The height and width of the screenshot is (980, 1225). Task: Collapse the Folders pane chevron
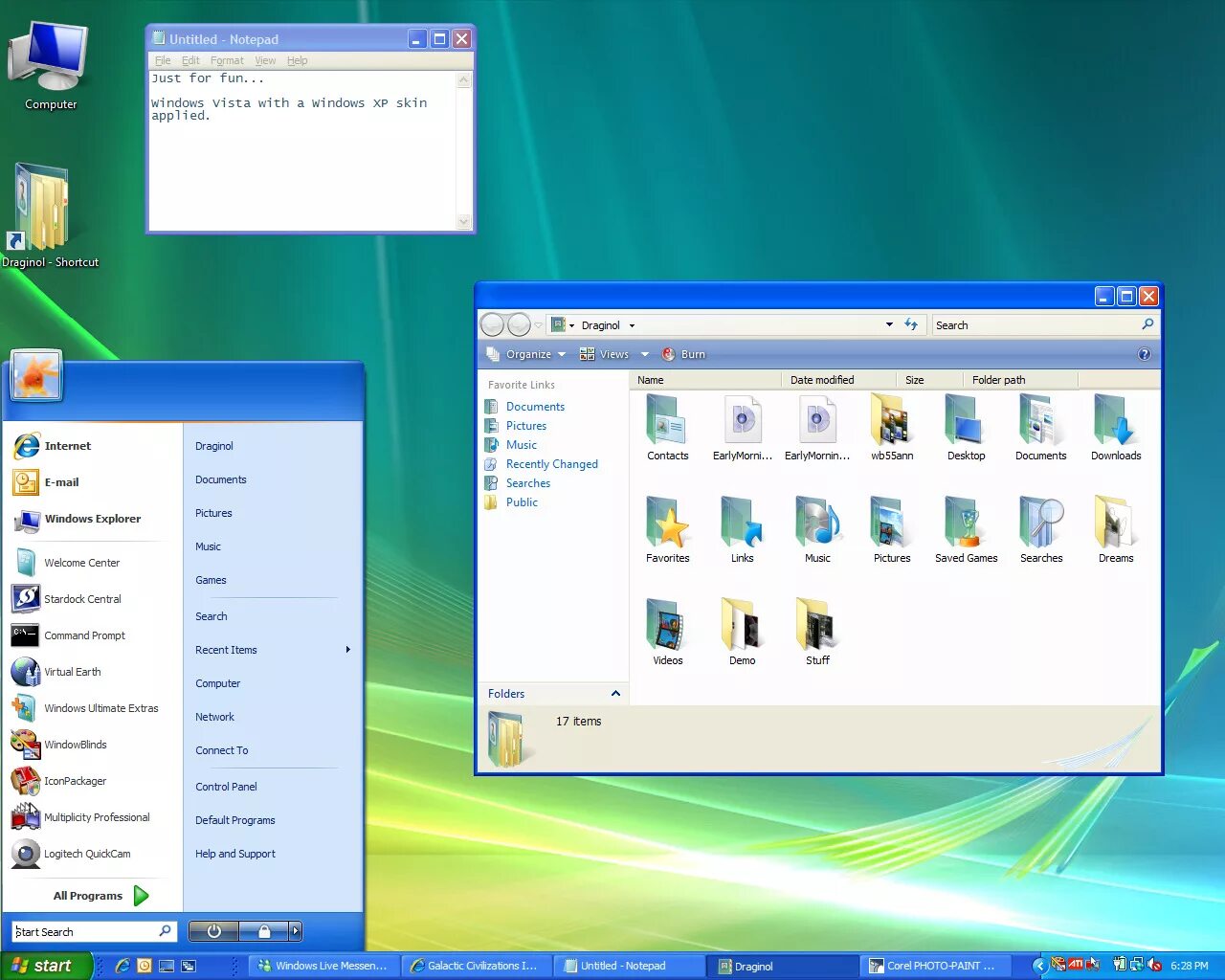[615, 694]
